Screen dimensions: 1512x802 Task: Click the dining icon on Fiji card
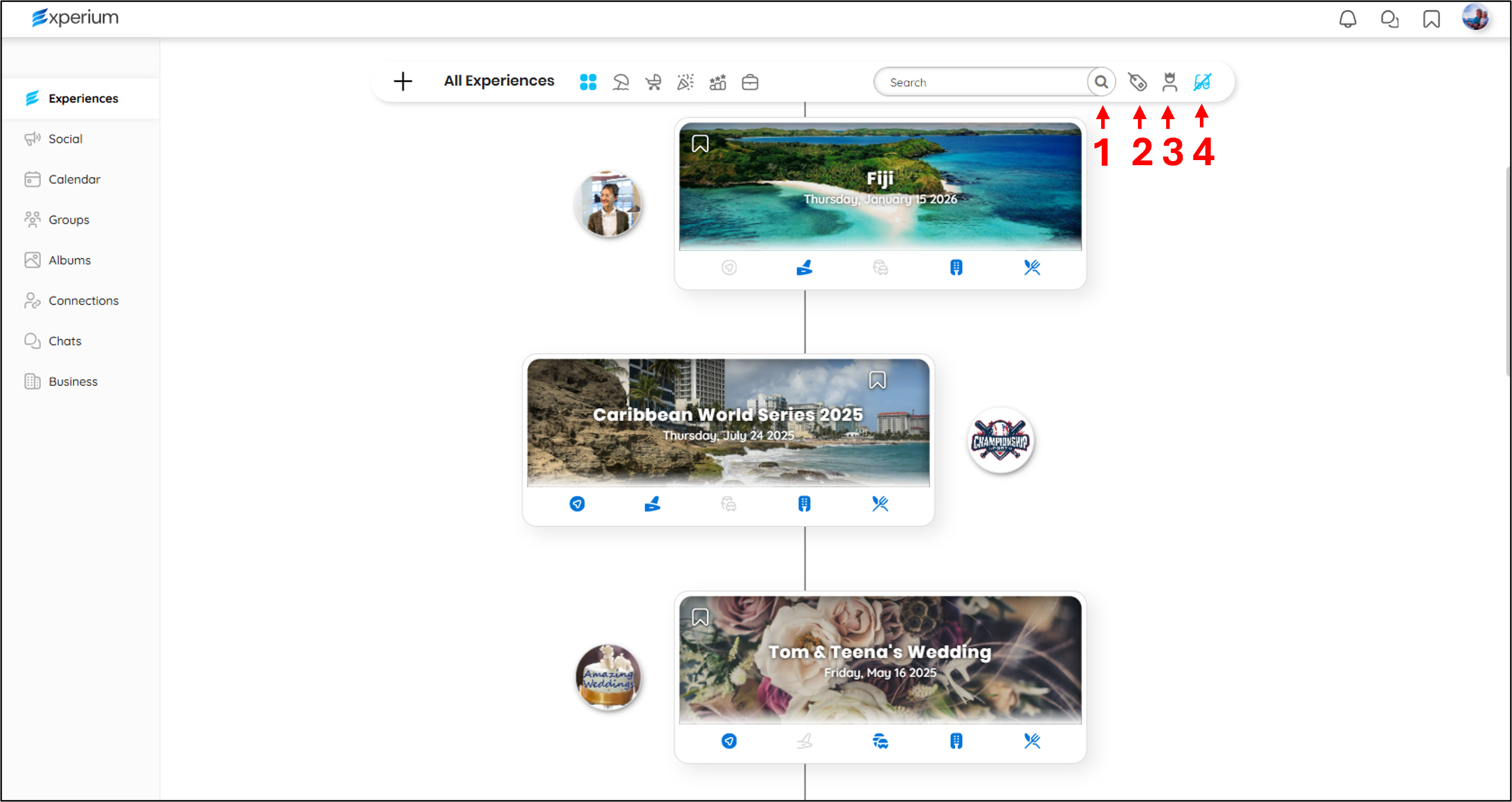pyautogui.click(x=1032, y=268)
